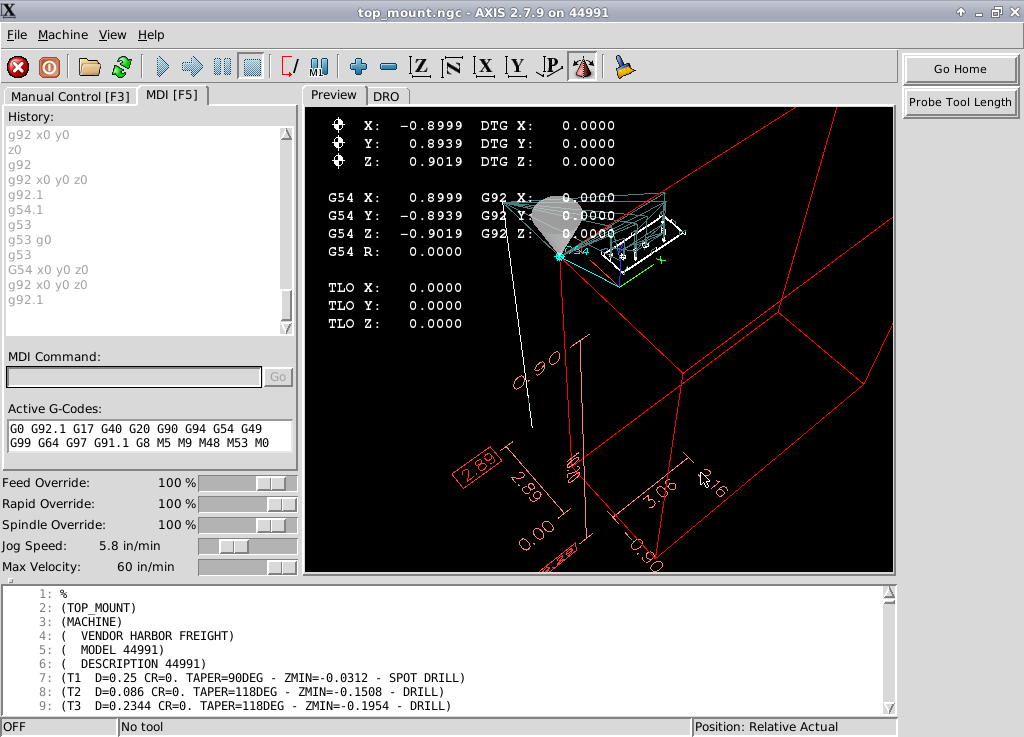
Task: Click the Active G-Codes display box
Action: 150,435
